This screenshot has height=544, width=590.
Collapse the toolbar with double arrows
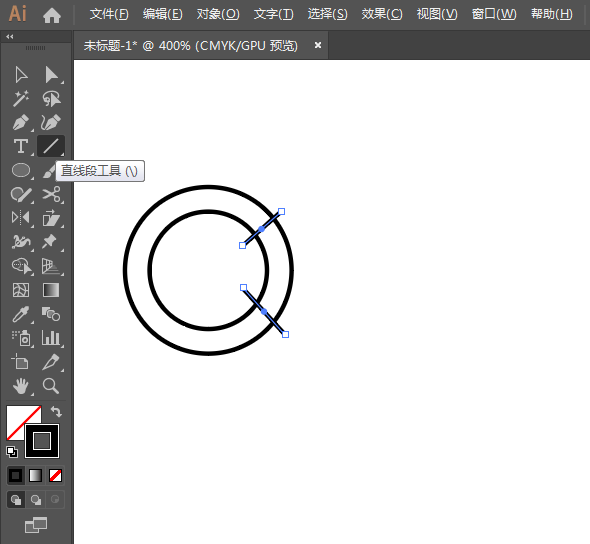click(x=10, y=36)
